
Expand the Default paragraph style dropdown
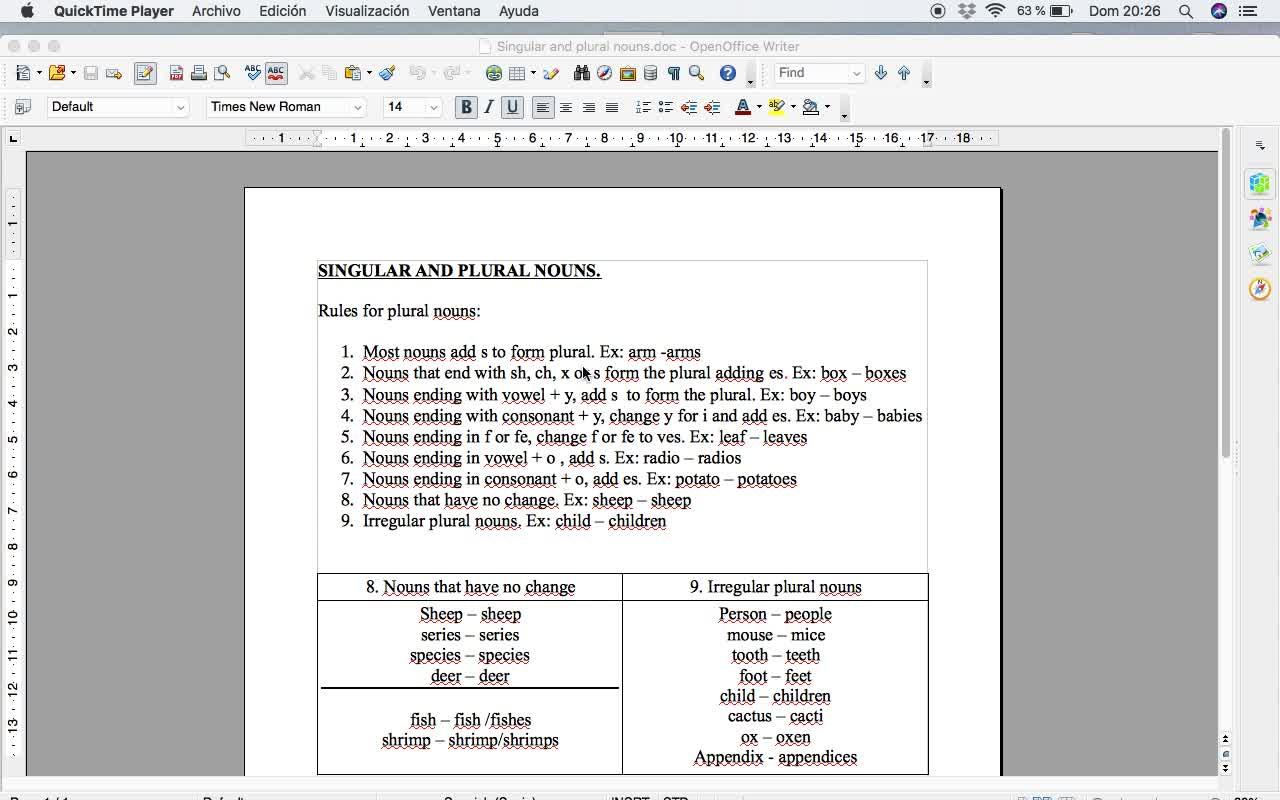180,107
